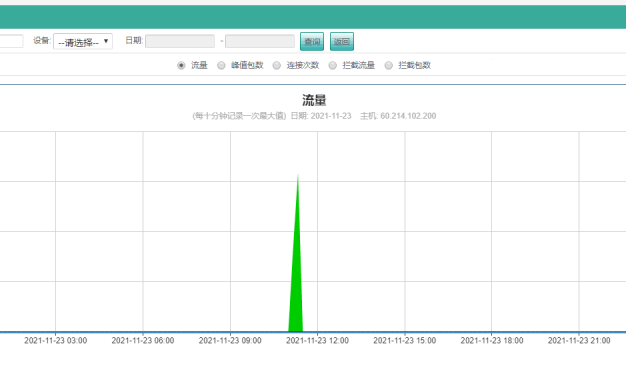
Task: Select the 流量 radio button
Action: tap(181, 65)
